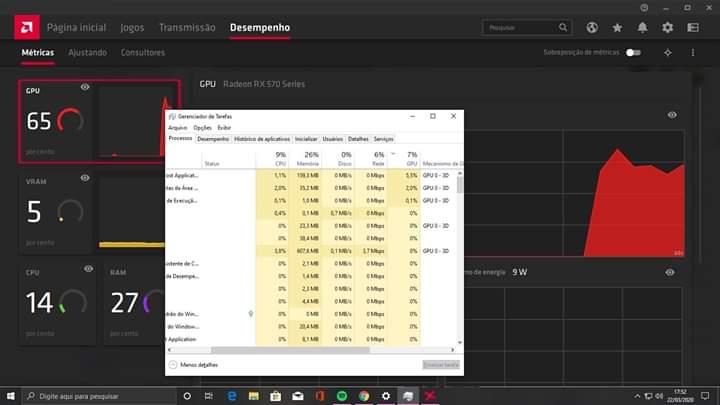Open Task View on taskbar

point(208,396)
